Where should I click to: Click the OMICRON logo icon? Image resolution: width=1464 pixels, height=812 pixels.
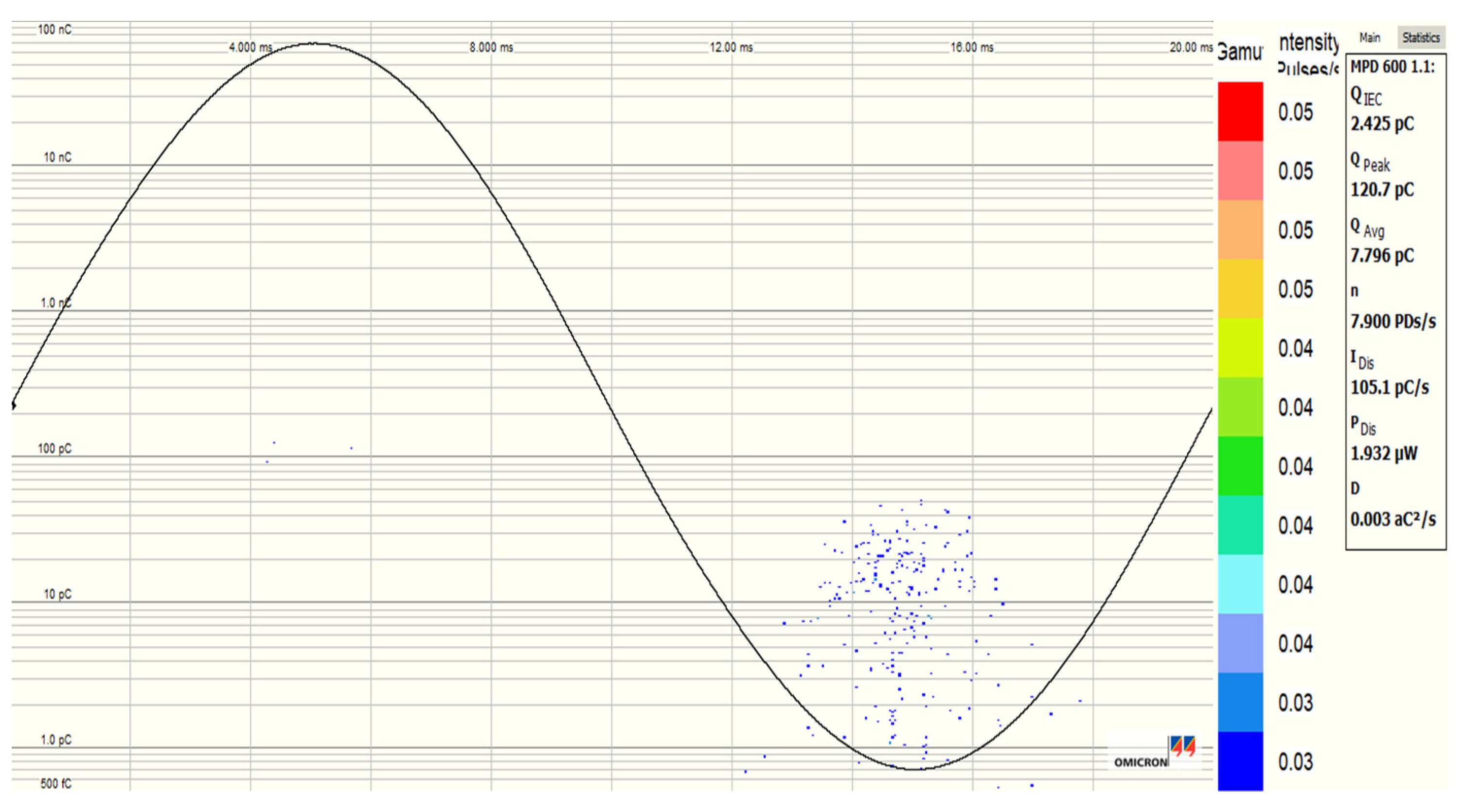pyautogui.click(x=1183, y=746)
